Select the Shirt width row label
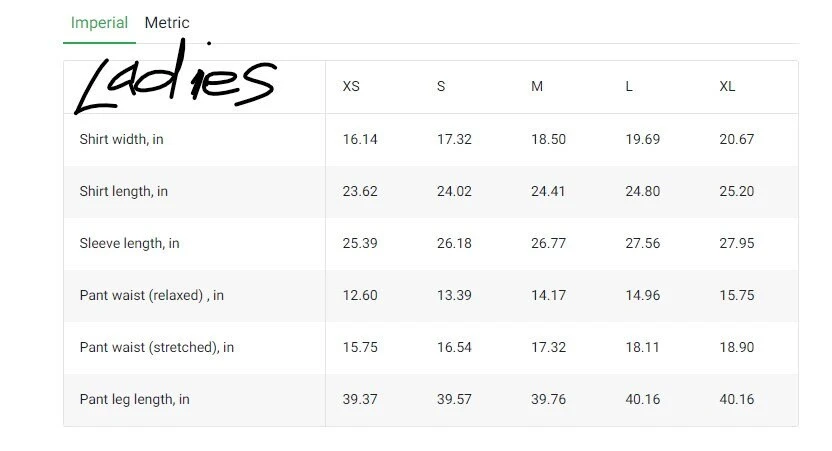This screenshot has height=451, width=832. pyautogui.click(x=121, y=140)
